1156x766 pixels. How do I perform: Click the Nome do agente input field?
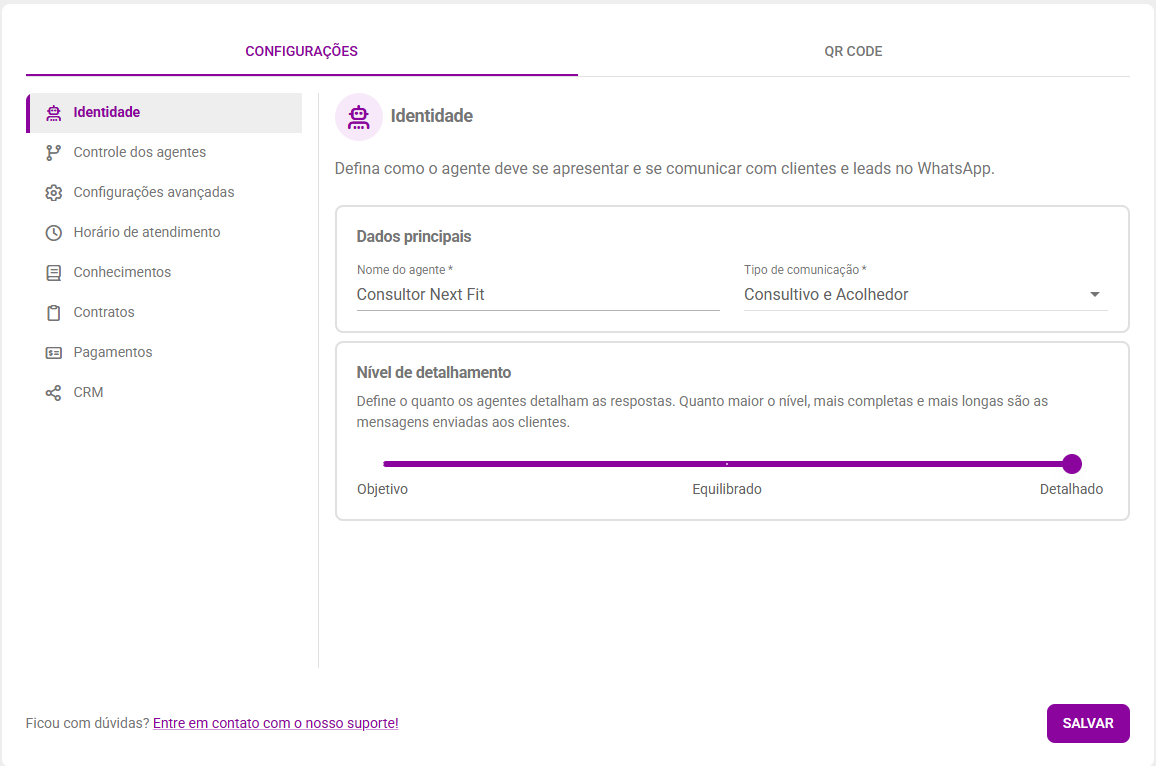point(537,294)
